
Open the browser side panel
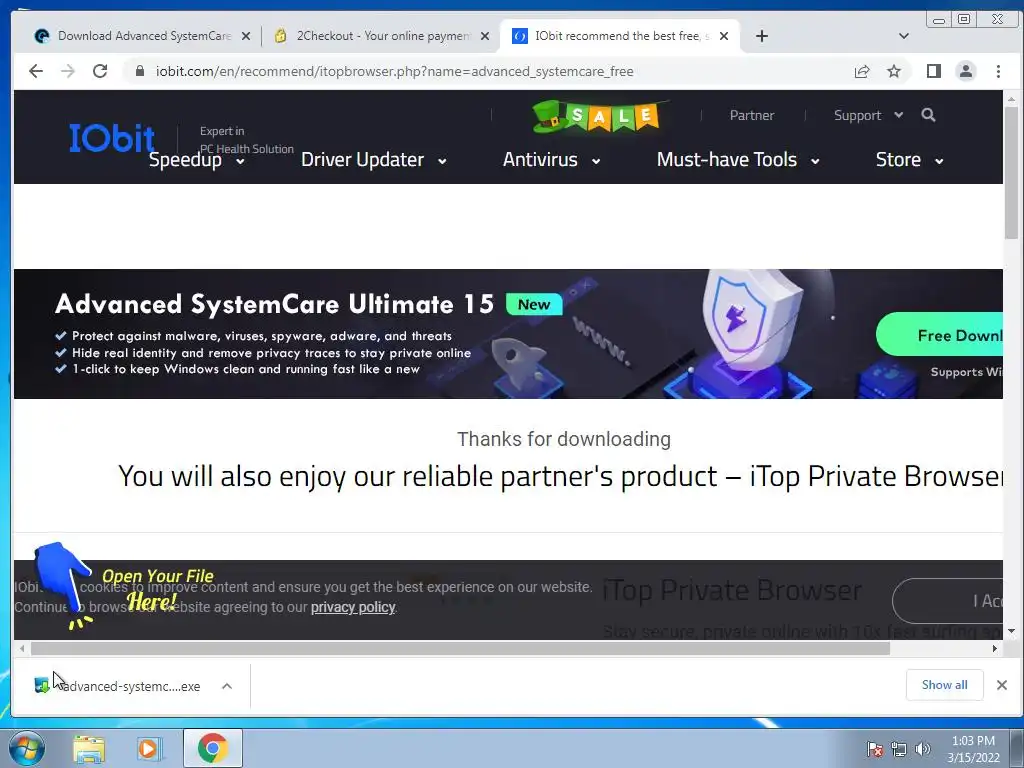click(x=934, y=71)
